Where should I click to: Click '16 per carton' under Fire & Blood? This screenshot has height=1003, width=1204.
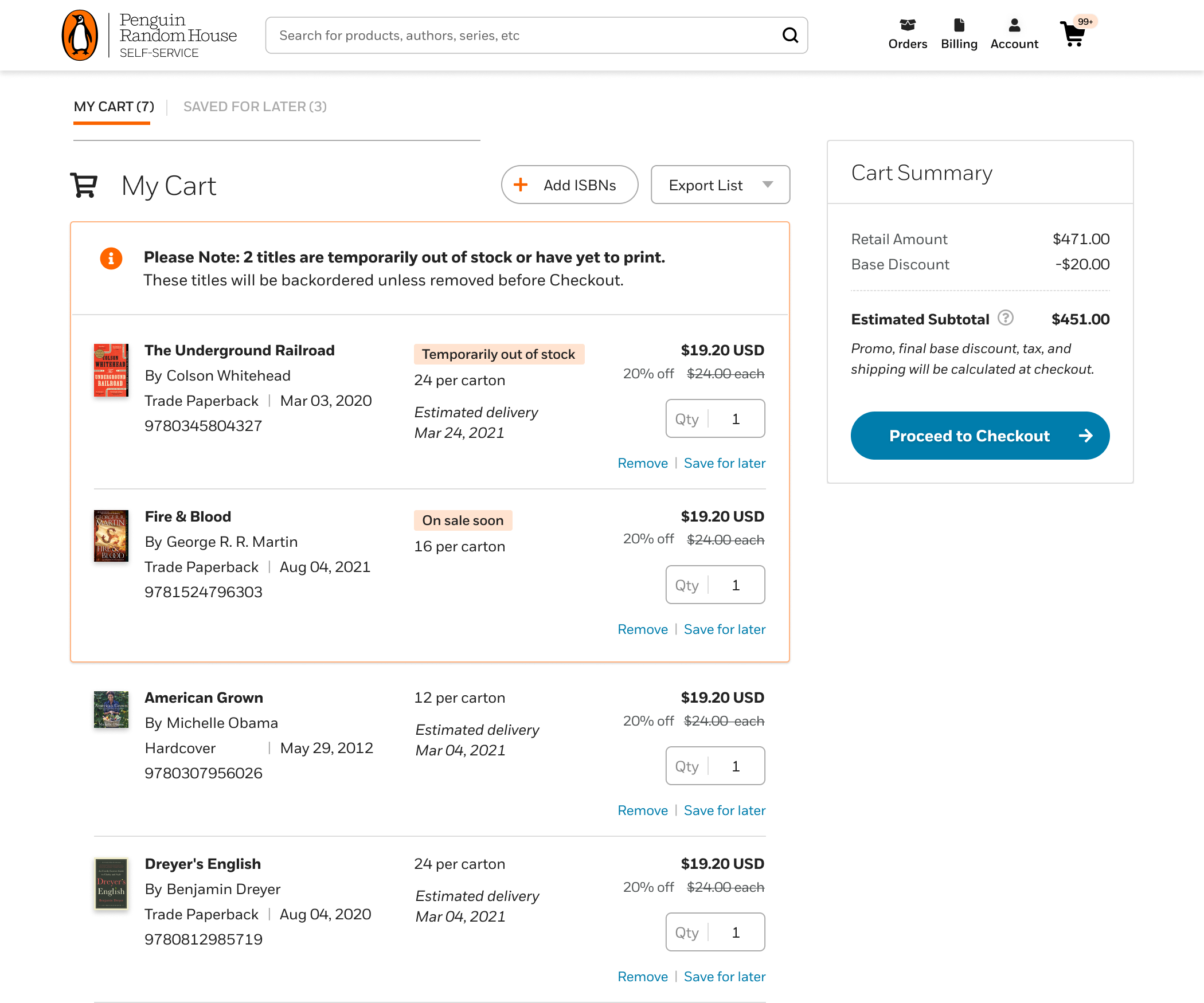click(x=460, y=546)
